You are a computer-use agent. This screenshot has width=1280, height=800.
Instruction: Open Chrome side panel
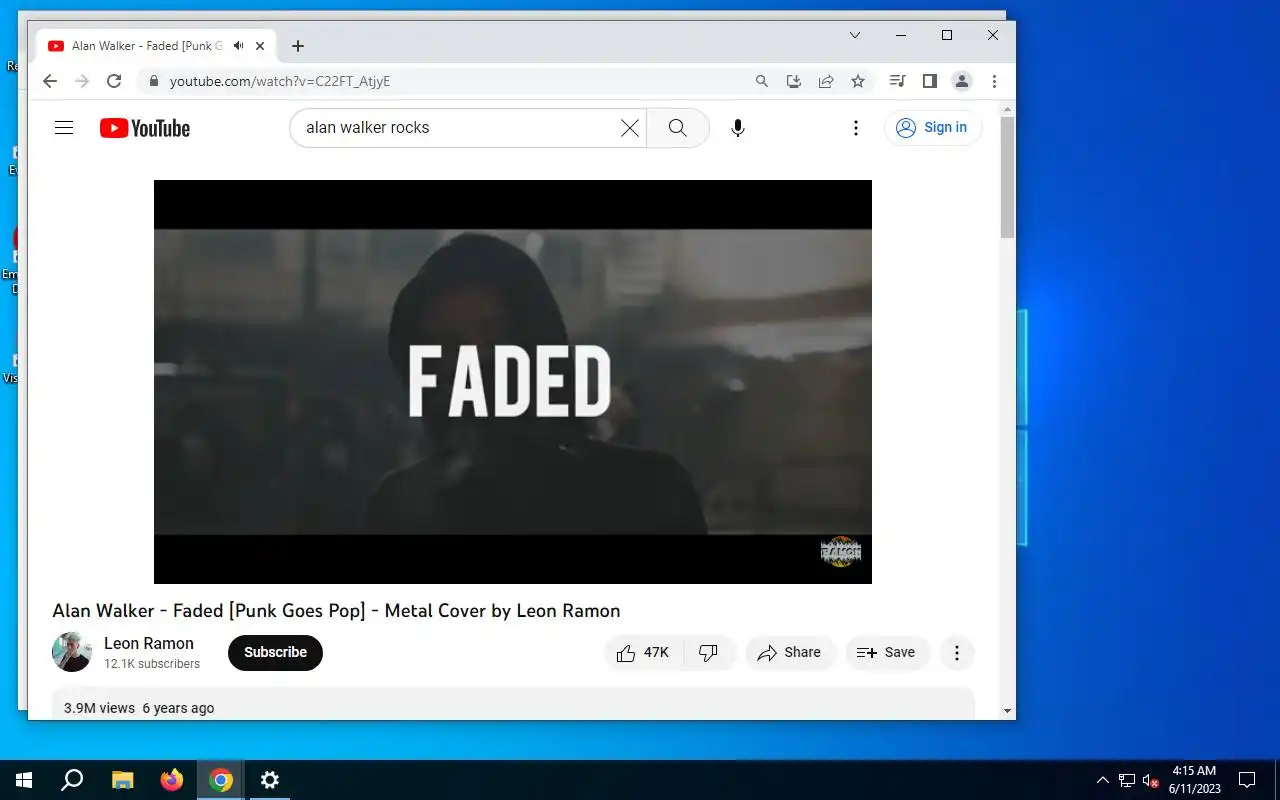tap(930, 81)
